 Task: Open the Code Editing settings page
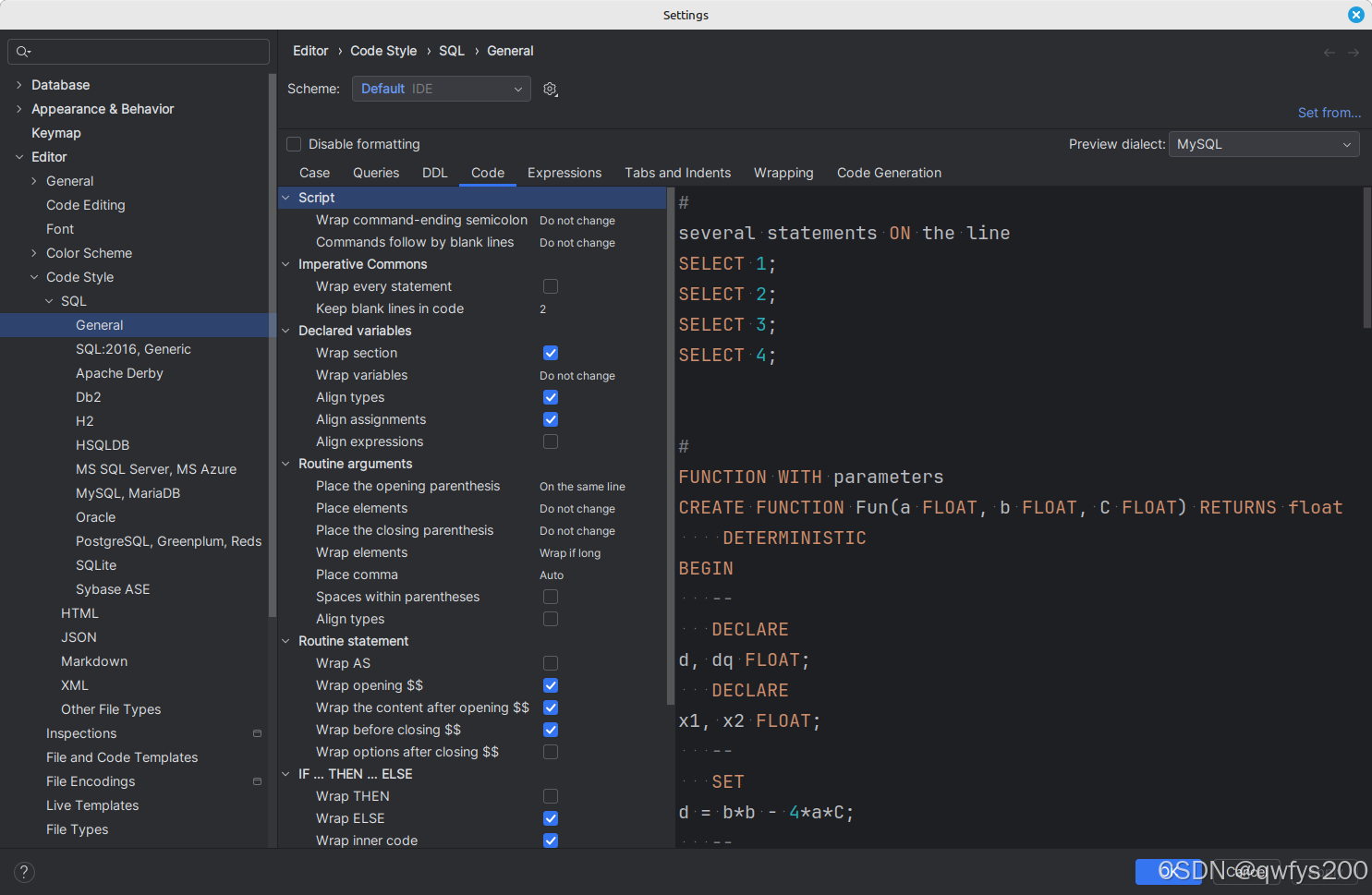(x=85, y=205)
